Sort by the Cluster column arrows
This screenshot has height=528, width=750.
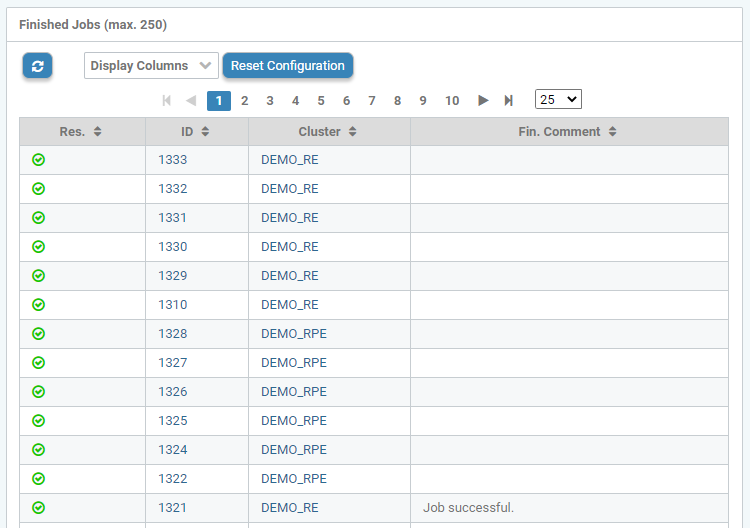pos(353,132)
